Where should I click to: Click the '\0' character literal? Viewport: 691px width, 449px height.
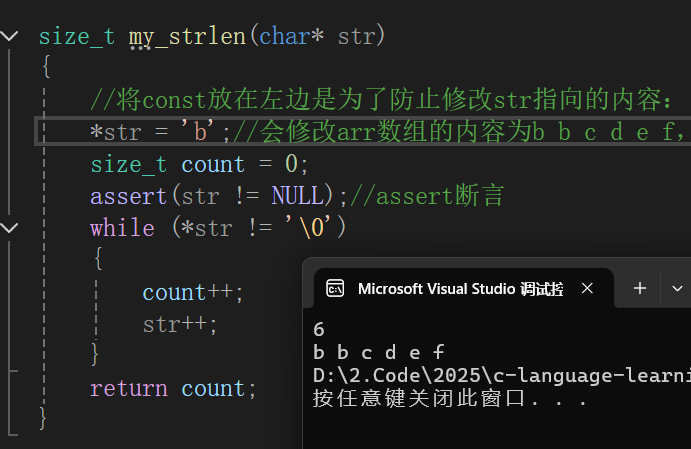pyautogui.click(x=309, y=227)
